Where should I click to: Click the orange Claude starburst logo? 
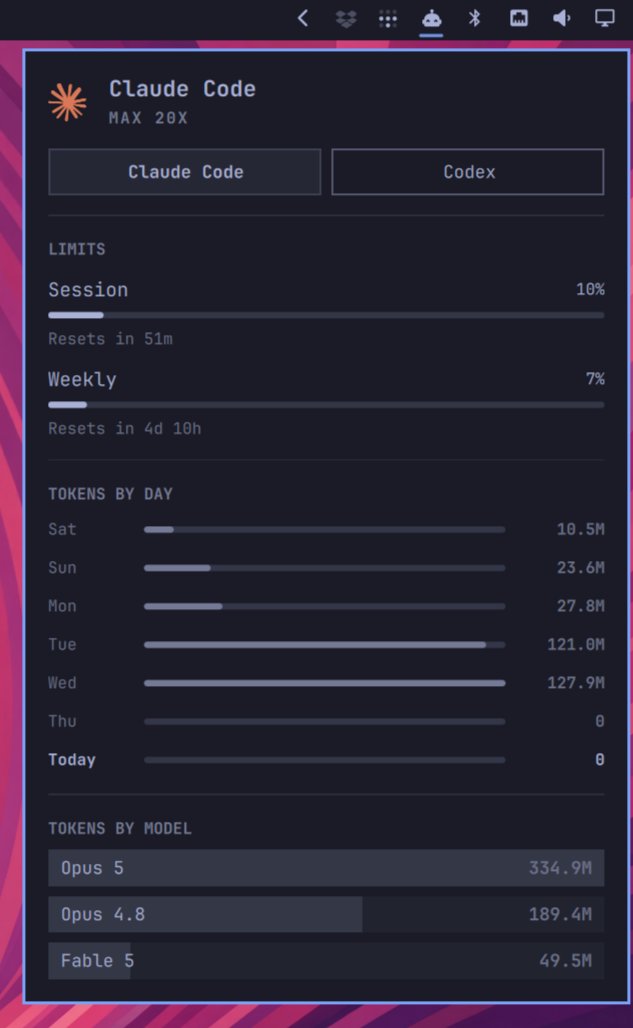click(67, 102)
